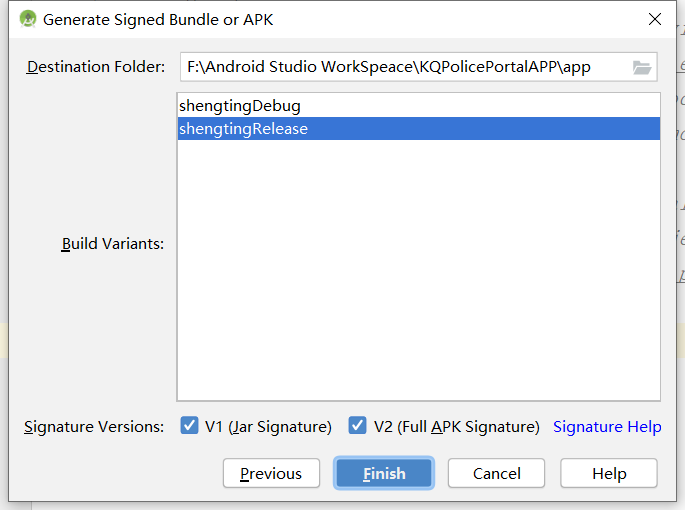Image resolution: width=685 pixels, height=510 pixels.
Task: Select shengtingRelease build variant
Action: pos(419,128)
